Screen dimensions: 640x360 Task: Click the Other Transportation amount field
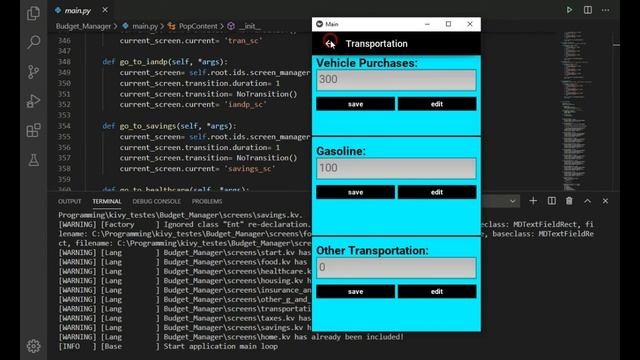tap(396, 268)
